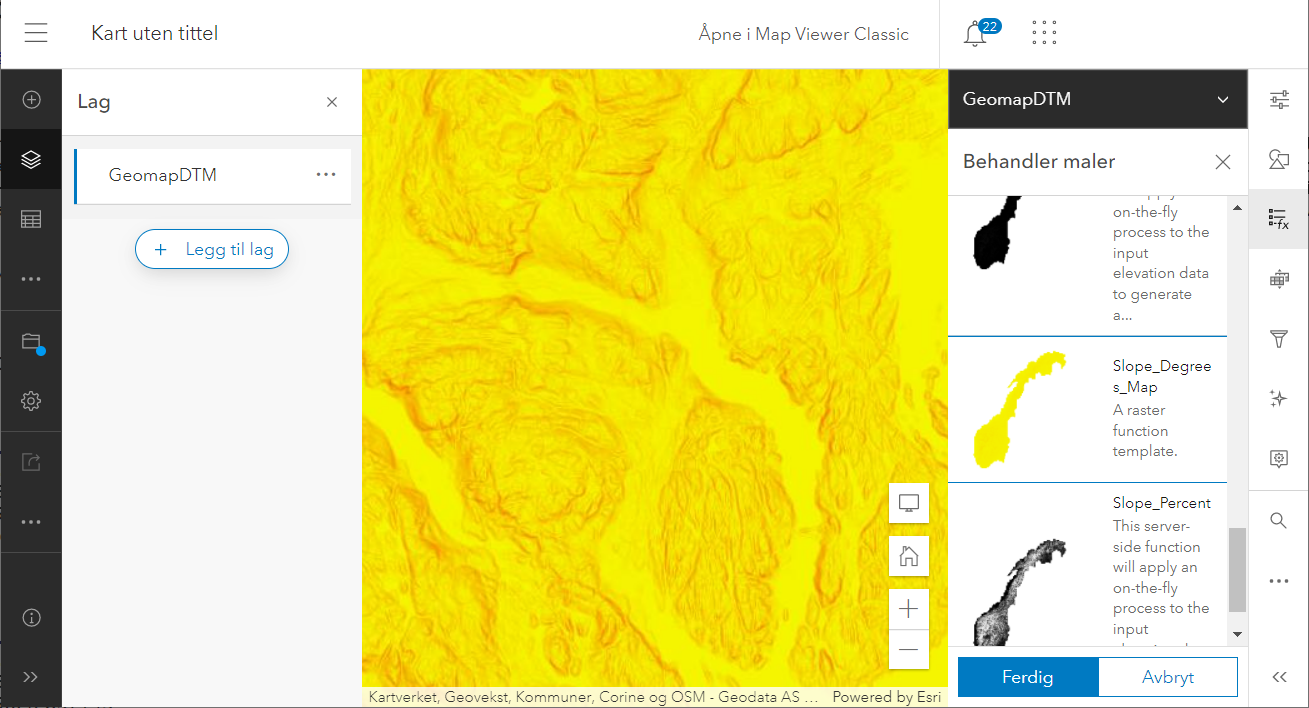Open the Filter funnel icon
Image resolution: width=1309 pixels, height=708 pixels.
1279,340
